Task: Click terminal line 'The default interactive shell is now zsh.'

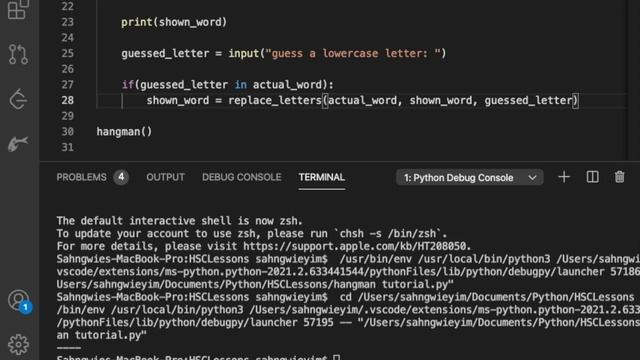Action: pyautogui.click(x=180, y=221)
